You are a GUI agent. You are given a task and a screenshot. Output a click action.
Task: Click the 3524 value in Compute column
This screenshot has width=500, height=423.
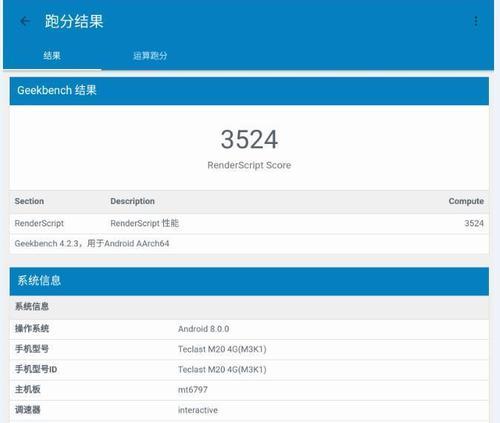[474, 223]
